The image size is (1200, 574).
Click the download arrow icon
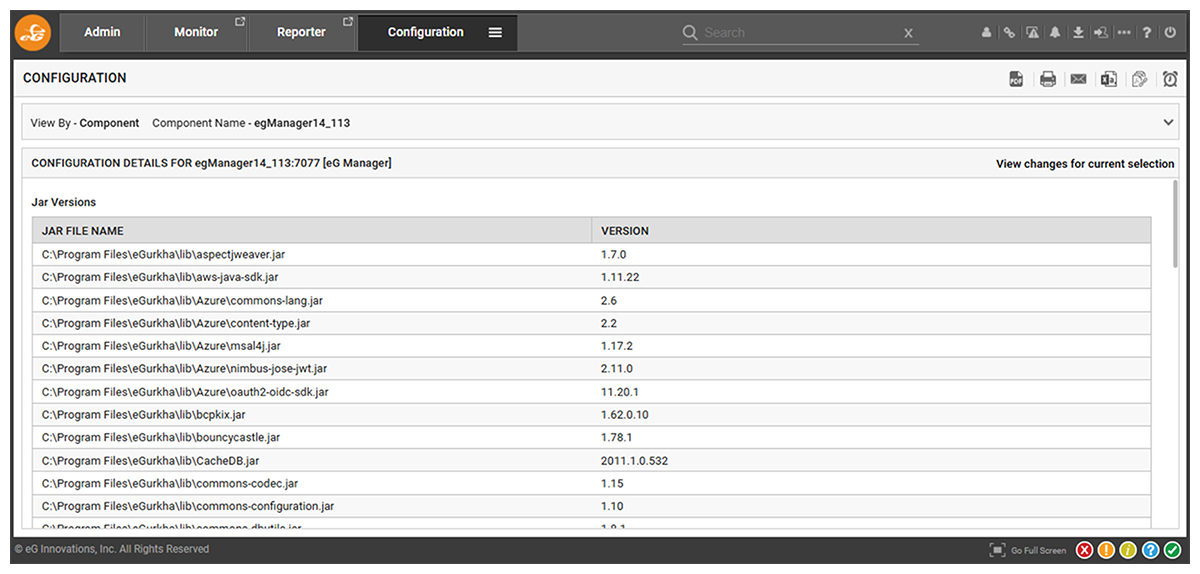tap(1078, 33)
